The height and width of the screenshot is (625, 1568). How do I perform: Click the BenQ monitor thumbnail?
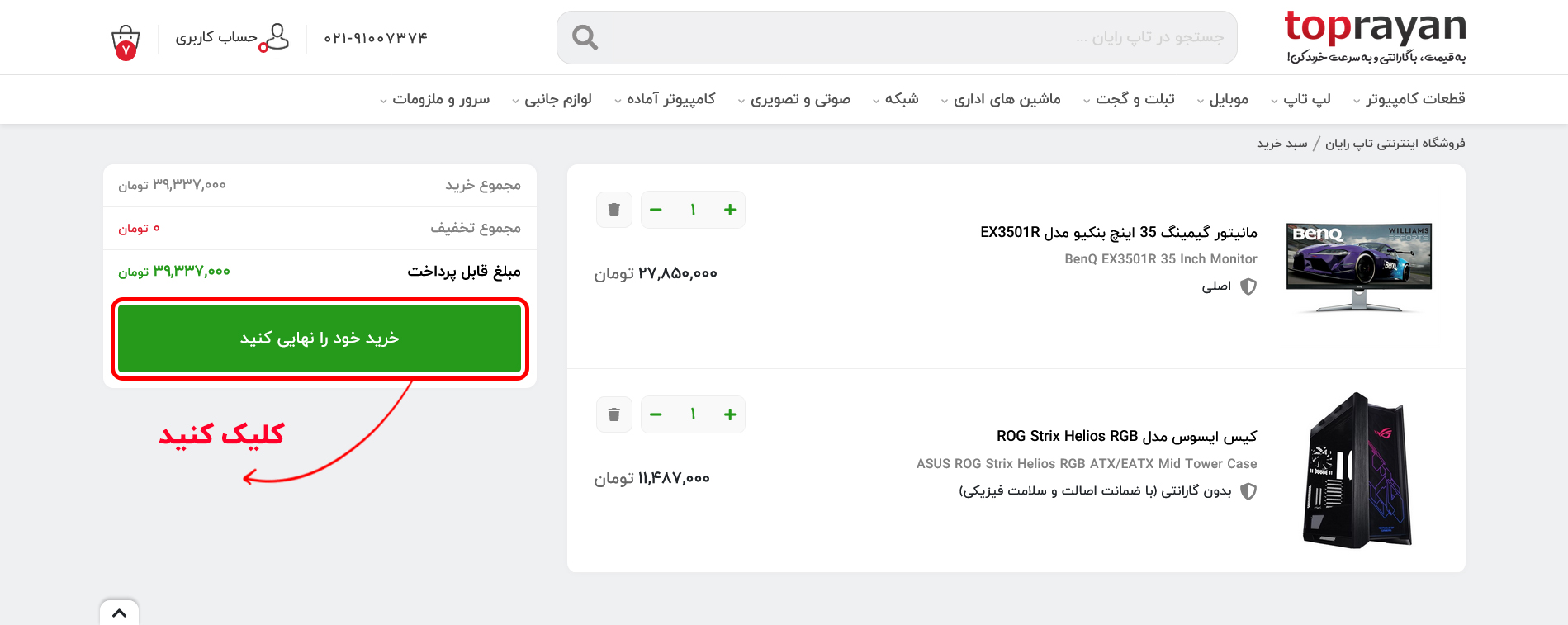point(1359,267)
